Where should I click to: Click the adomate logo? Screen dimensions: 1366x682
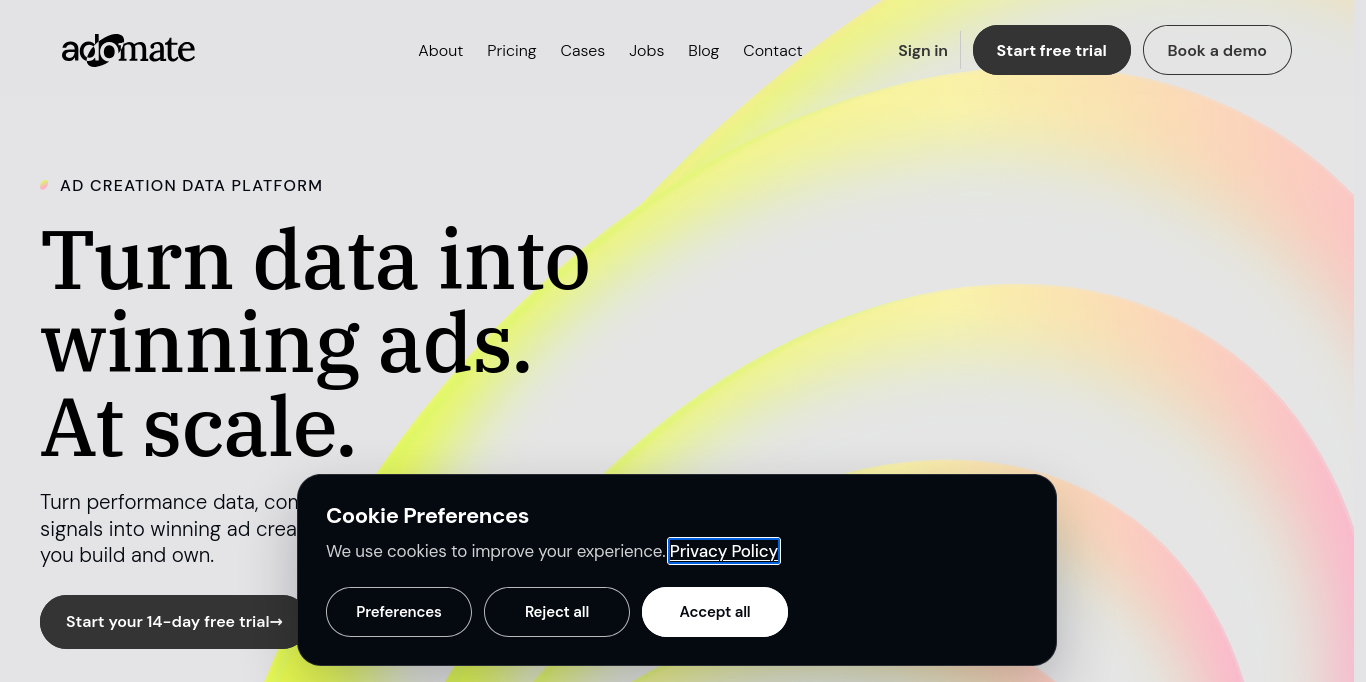tap(128, 50)
